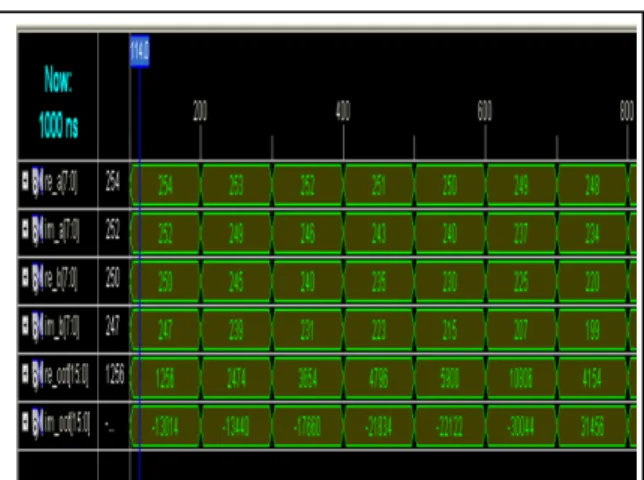Click waveform segment 31456 in im_oof row

[592, 427]
